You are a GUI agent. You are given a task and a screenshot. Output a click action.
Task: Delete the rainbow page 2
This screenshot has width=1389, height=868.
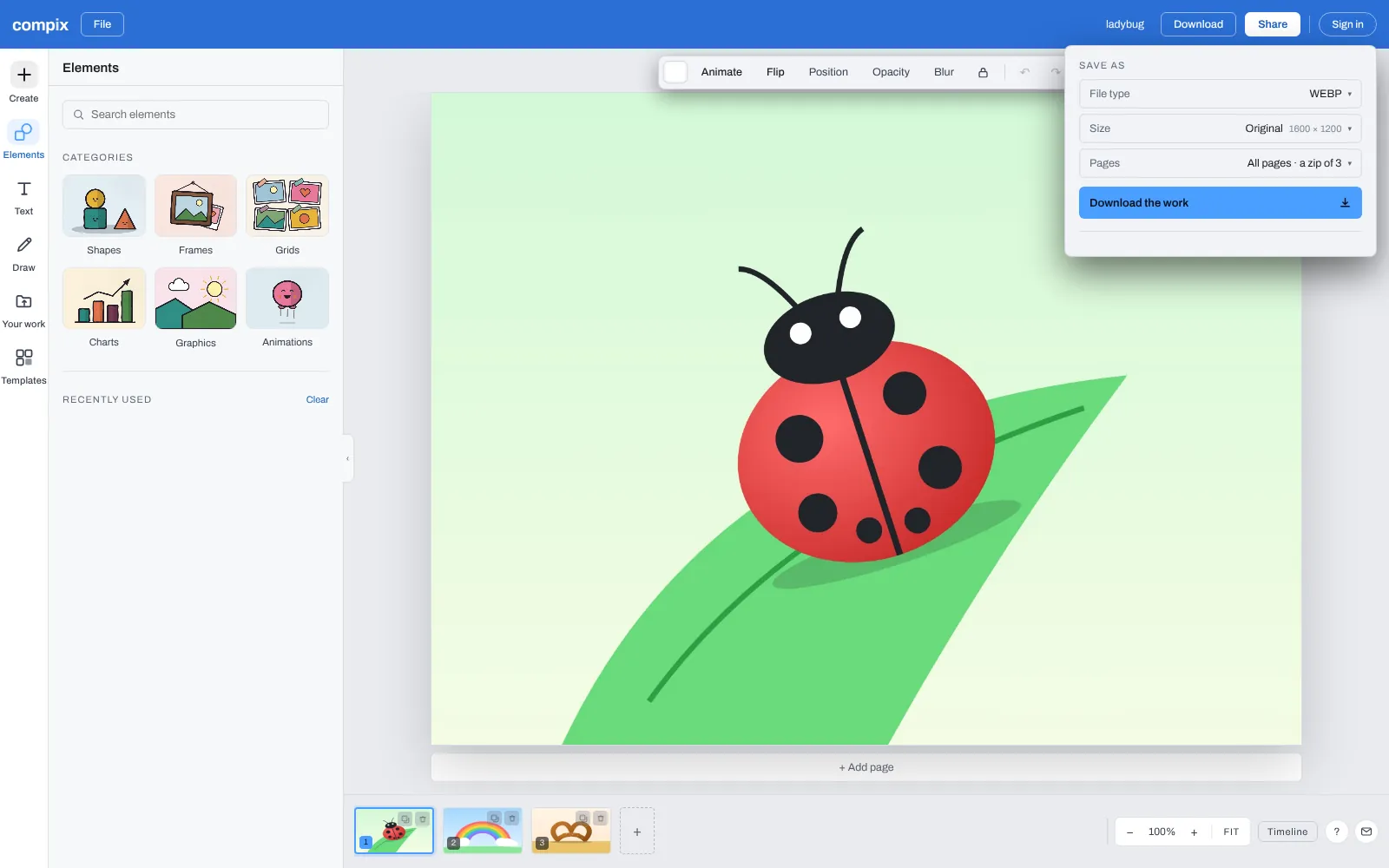[x=512, y=818]
